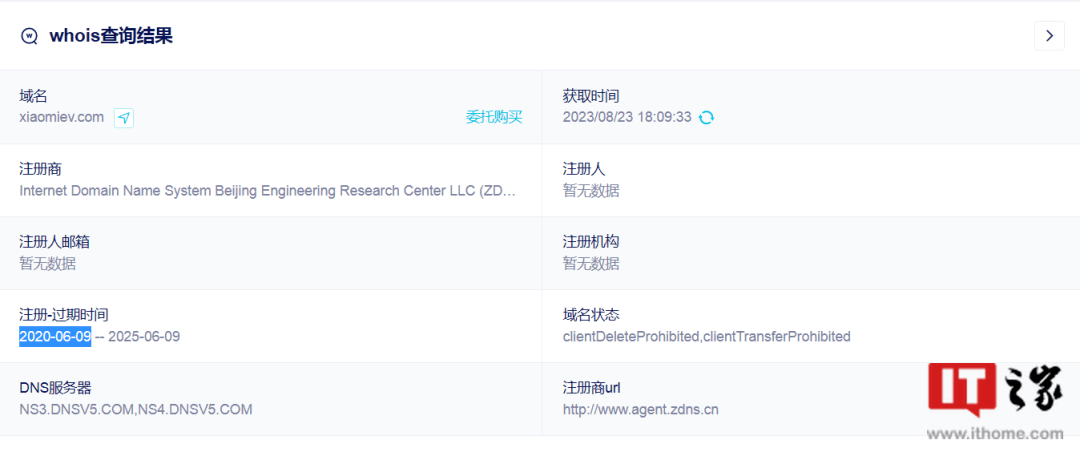Click the 注册商 field label
This screenshot has width=1080, height=456.
(41, 169)
